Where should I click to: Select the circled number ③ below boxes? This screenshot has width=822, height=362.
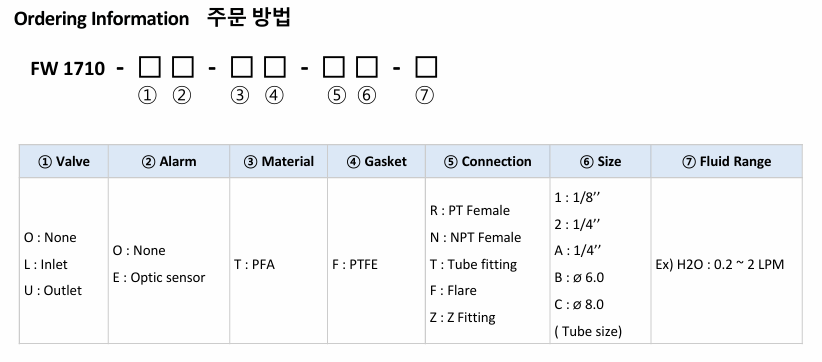(240, 96)
